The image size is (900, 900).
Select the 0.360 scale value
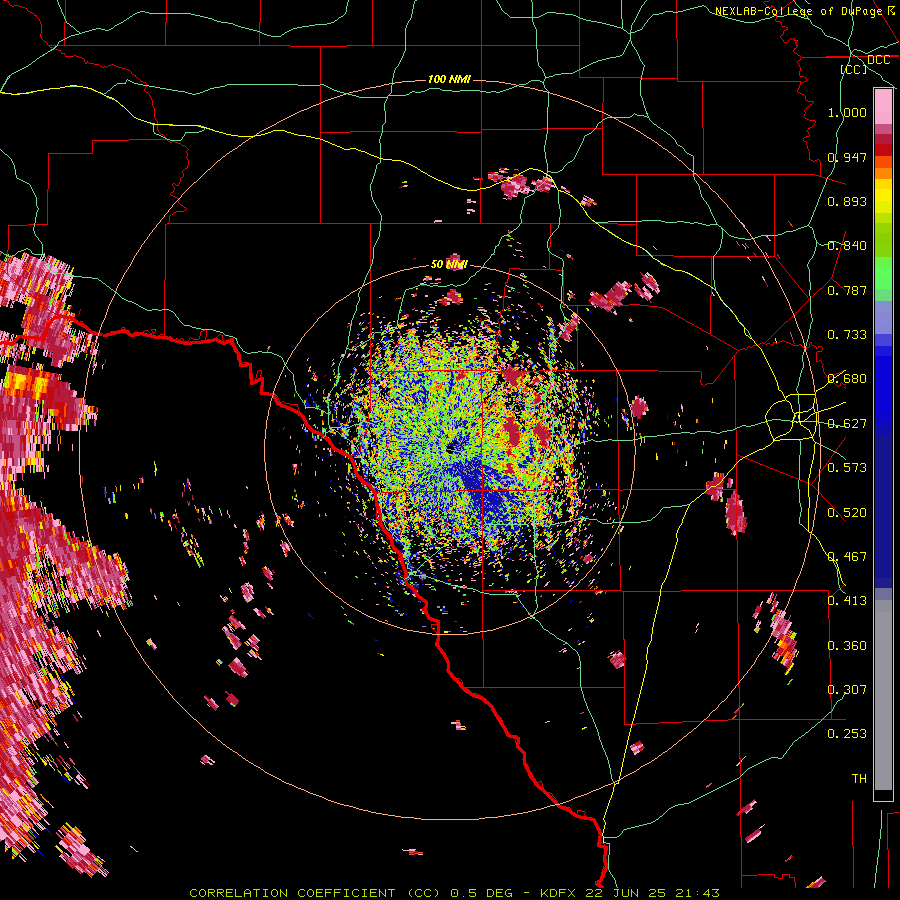tap(847, 645)
